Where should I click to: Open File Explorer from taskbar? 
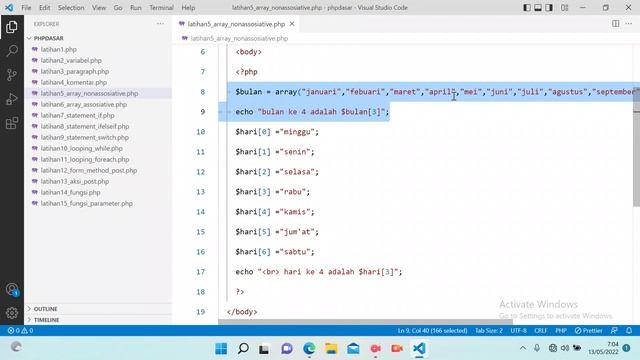point(331,349)
